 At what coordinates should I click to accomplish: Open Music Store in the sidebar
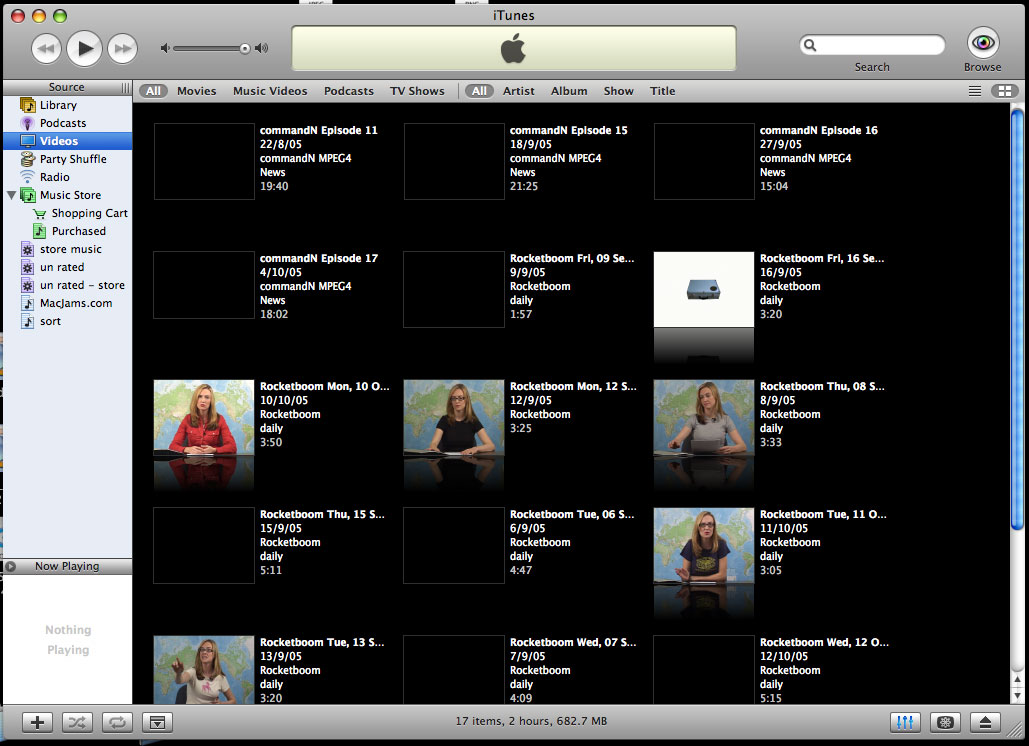pyautogui.click(x=70, y=195)
